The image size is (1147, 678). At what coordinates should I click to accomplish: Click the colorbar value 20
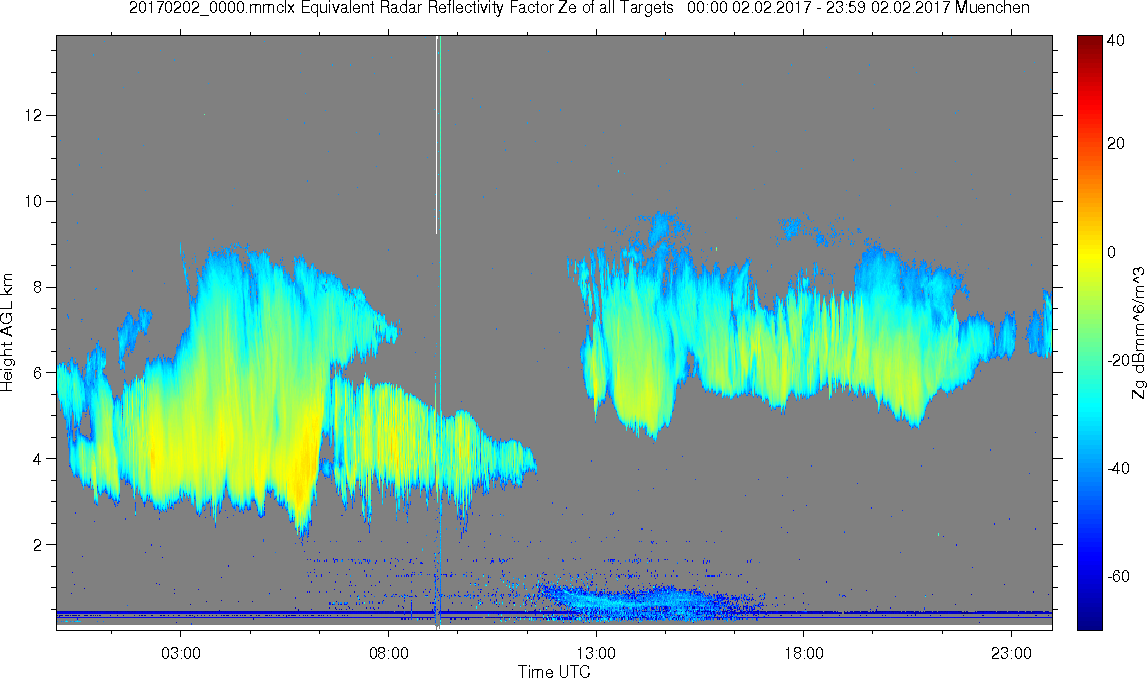pos(1116,143)
